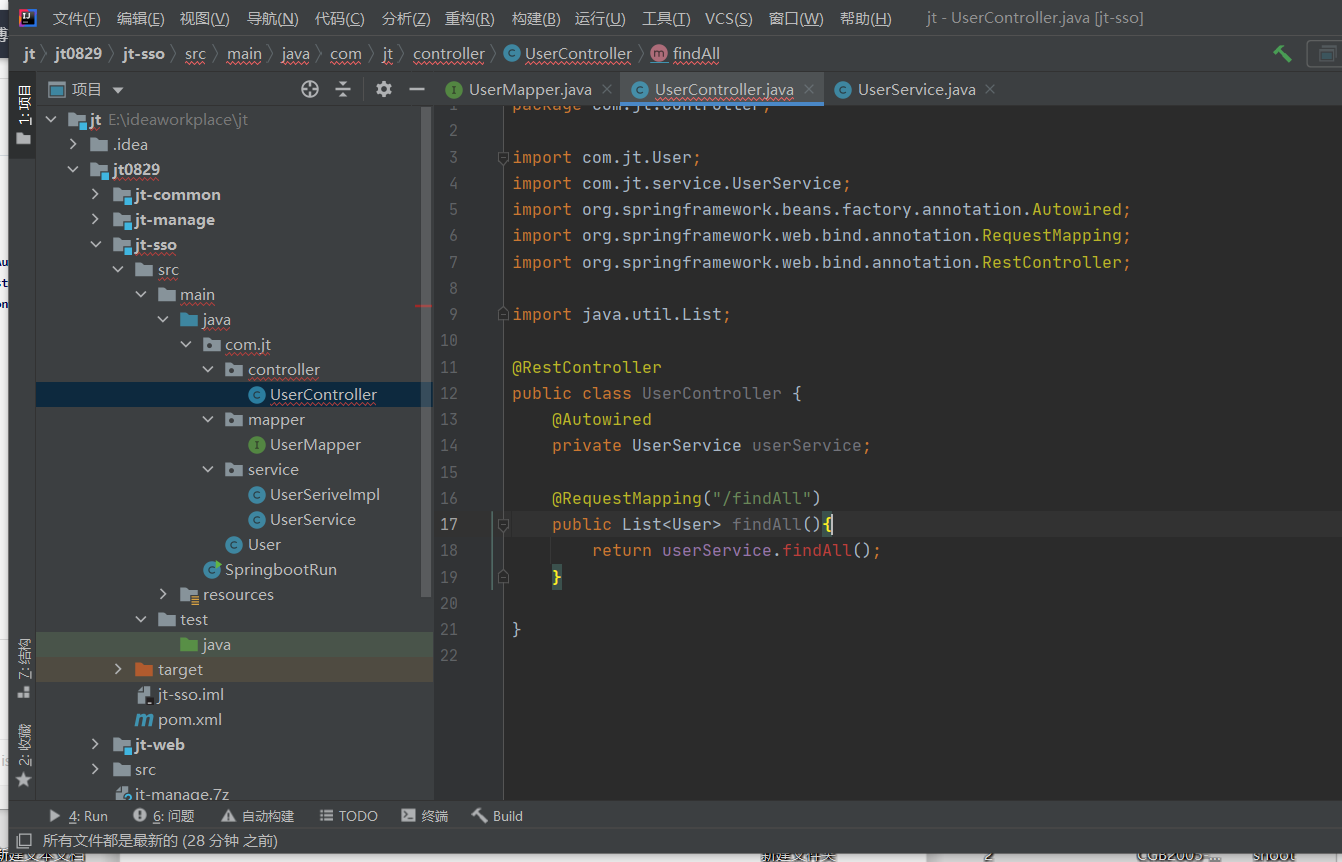Select the green test java folder

216,645
